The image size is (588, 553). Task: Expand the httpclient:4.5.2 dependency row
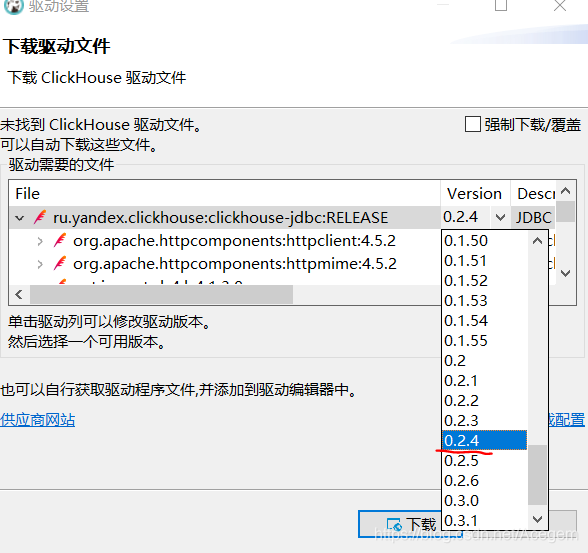40,241
